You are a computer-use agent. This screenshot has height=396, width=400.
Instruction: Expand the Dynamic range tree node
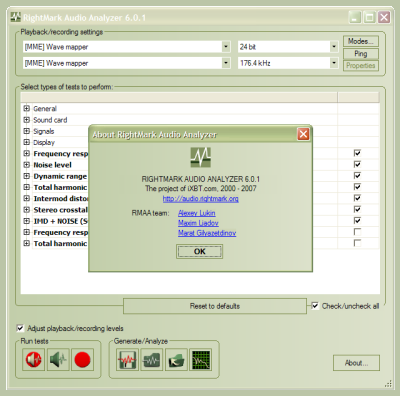tap(27, 176)
